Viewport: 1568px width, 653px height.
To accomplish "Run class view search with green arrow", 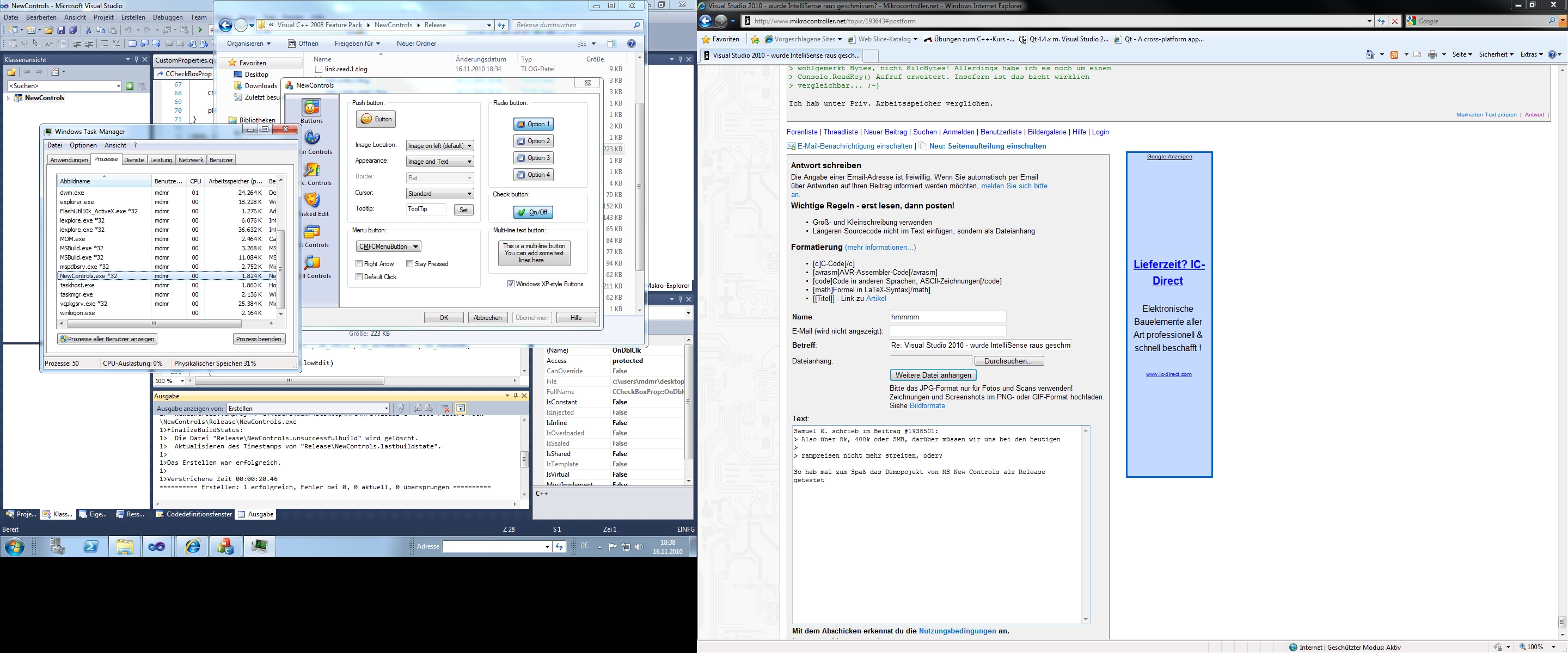I will [x=130, y=86].
